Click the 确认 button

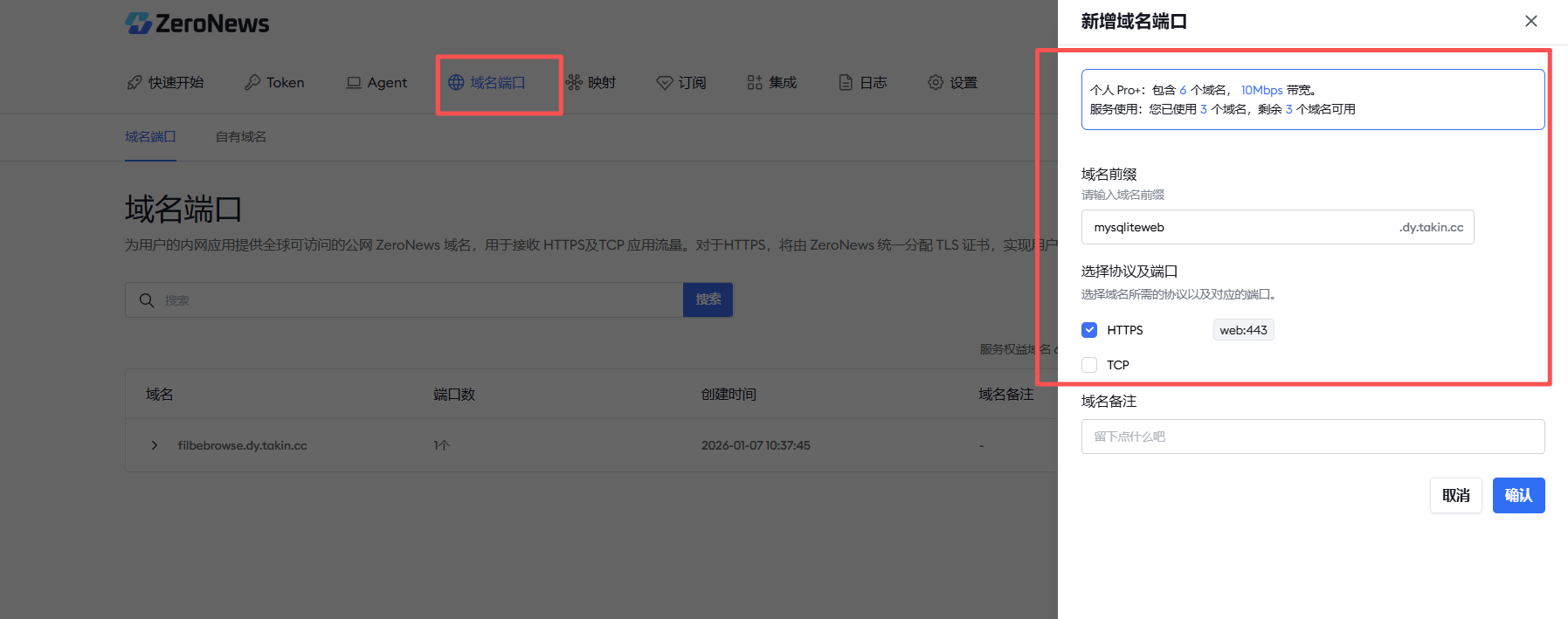[x=1518, y=495]
